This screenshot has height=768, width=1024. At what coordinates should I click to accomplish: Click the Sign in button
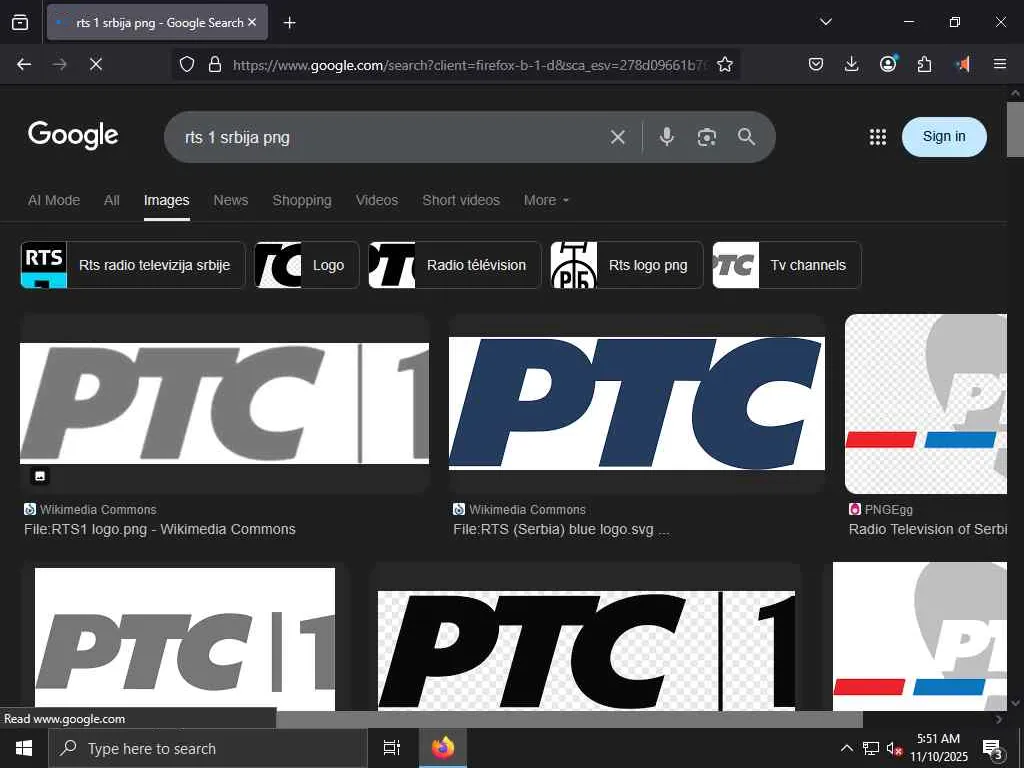click(x=944, y=136)
